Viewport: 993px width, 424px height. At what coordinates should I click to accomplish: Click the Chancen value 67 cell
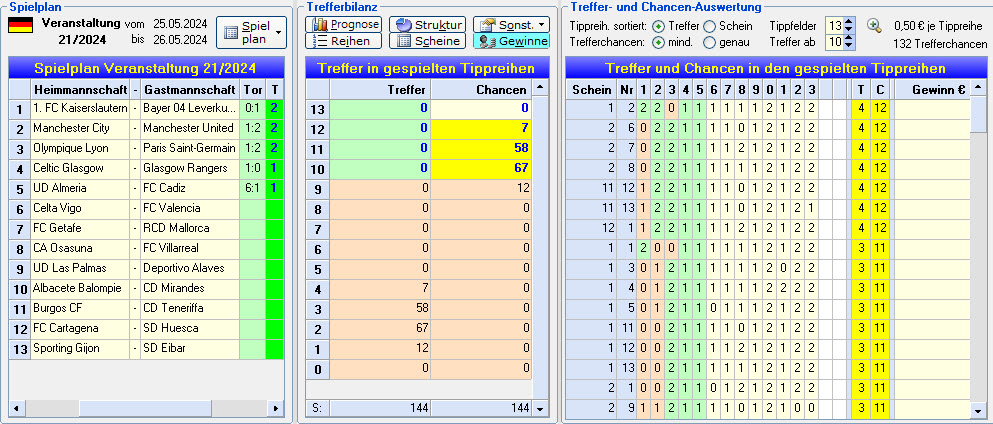(x=481, y=169)
